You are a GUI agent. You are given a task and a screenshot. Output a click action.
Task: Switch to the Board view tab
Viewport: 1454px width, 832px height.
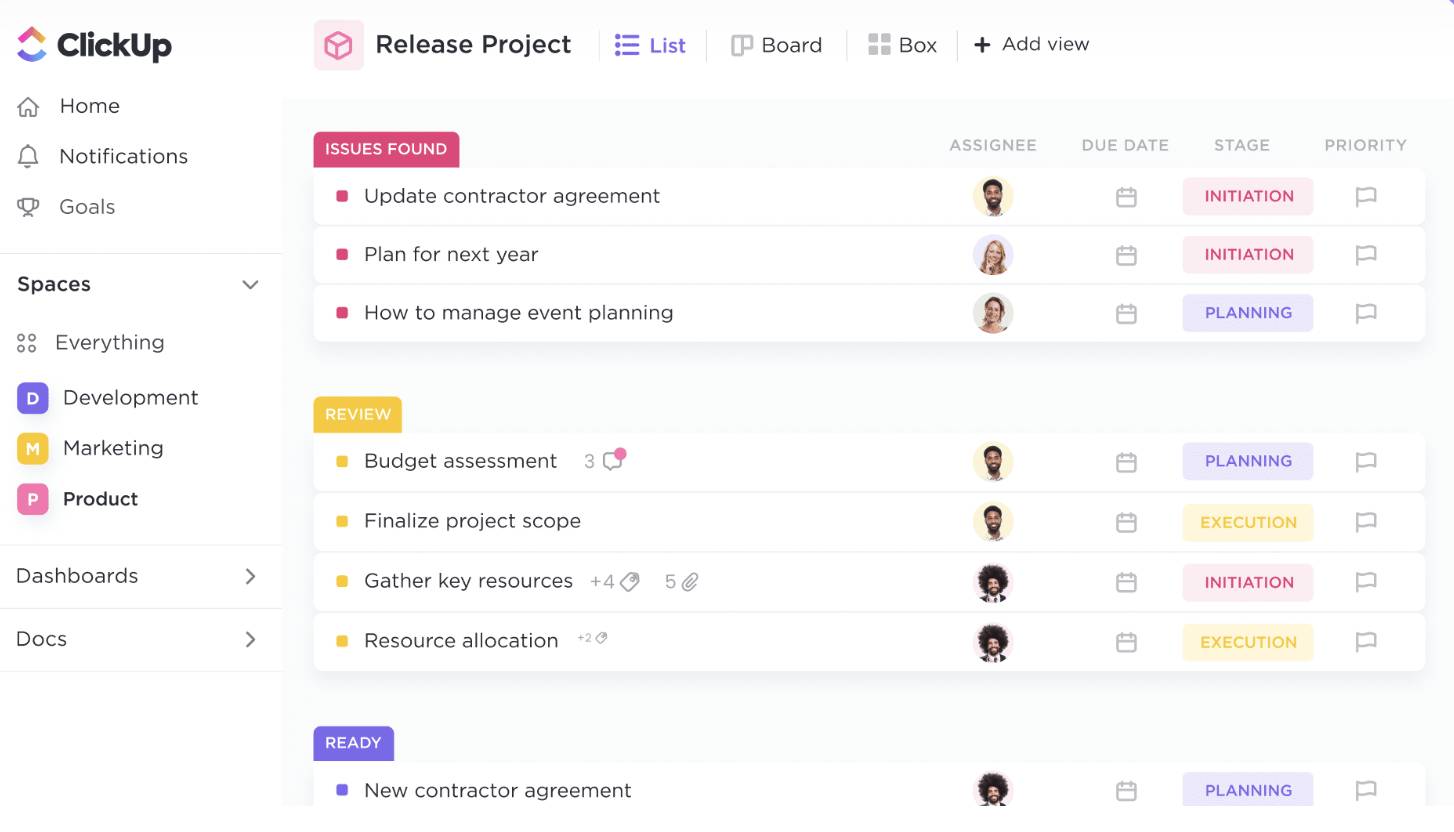776,45
